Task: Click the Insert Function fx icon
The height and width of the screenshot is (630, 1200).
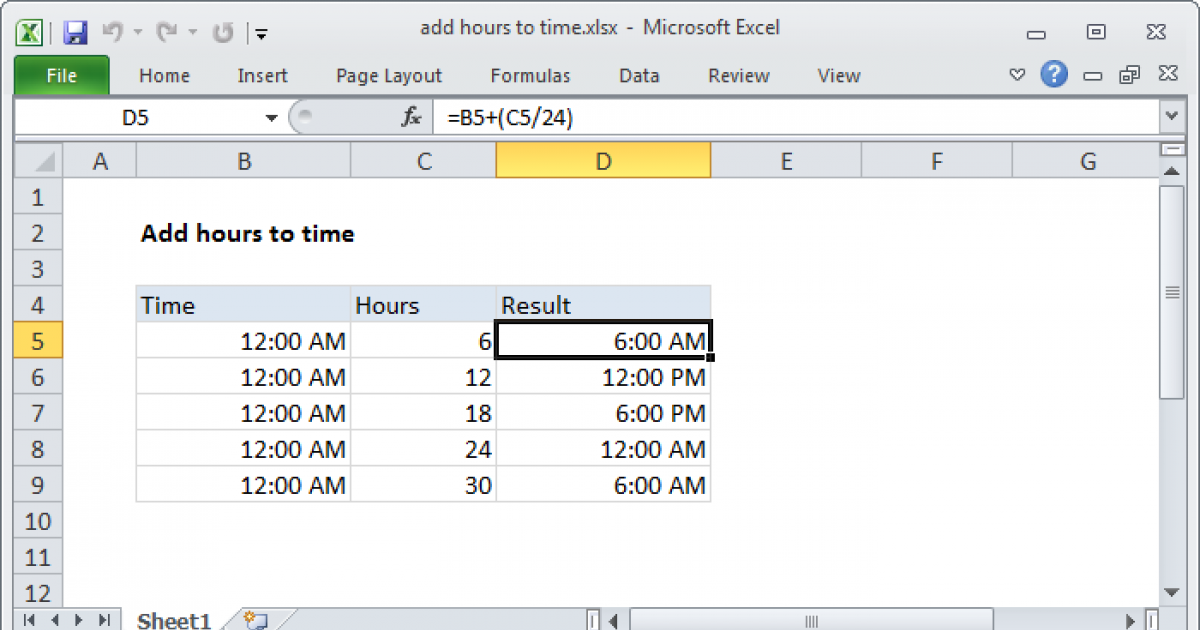Action: coord(411,118)
